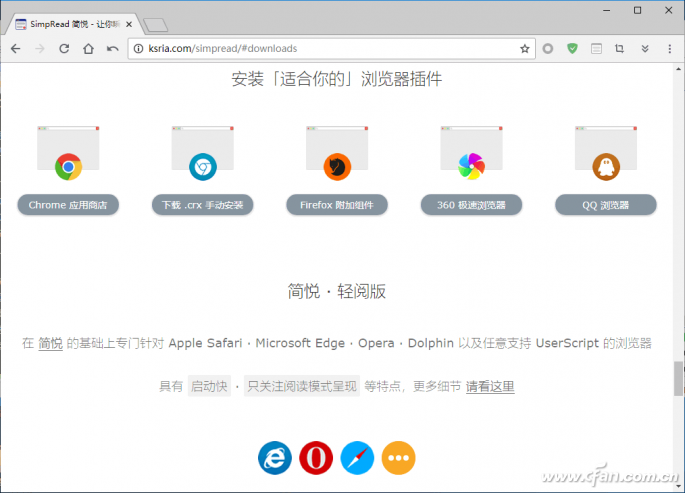Open the green shield extension

[572, 48]
